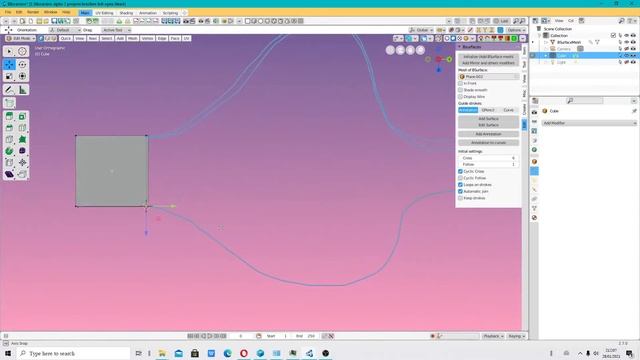This screenshot has height=360, width=640.
Task: Select the Scale tool
Action: click(x=9, y=76)
